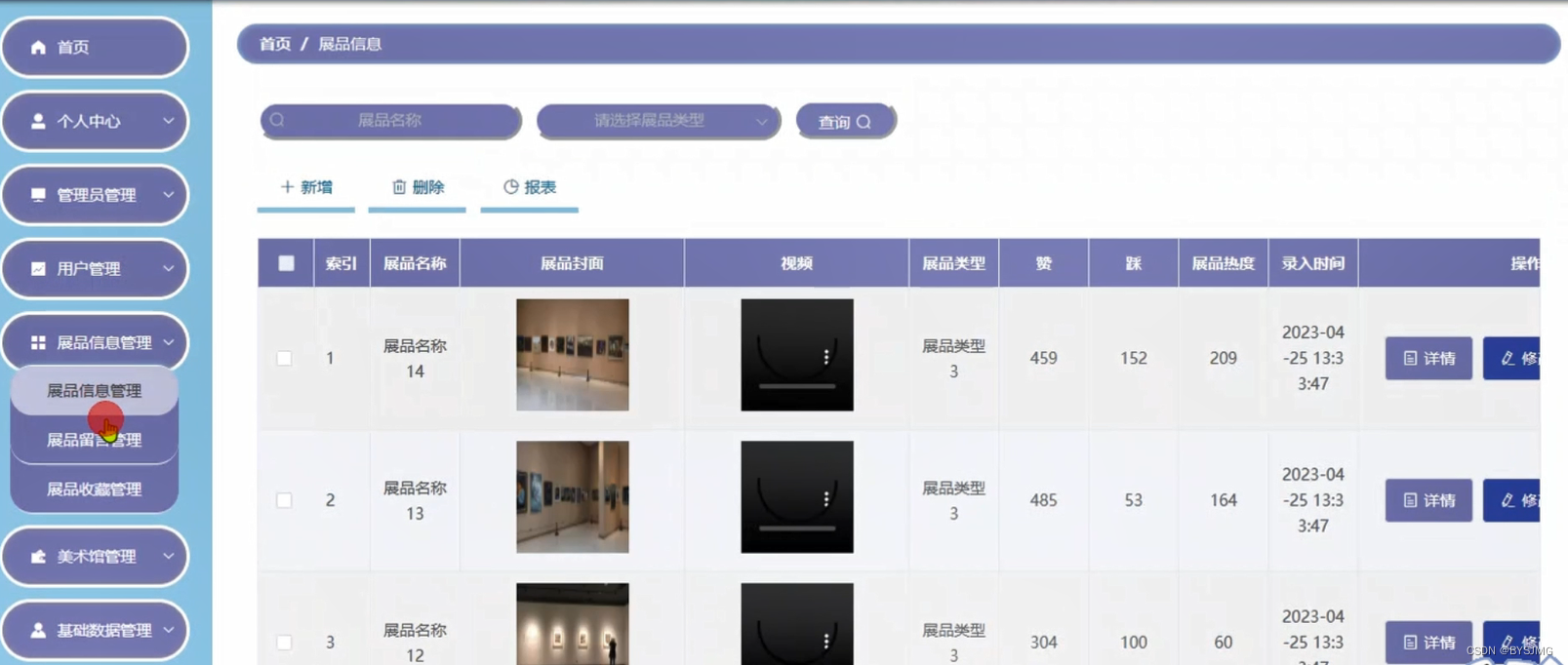Open the cover image of 展品名称13

pyautogui.click(x=573, y=497)
